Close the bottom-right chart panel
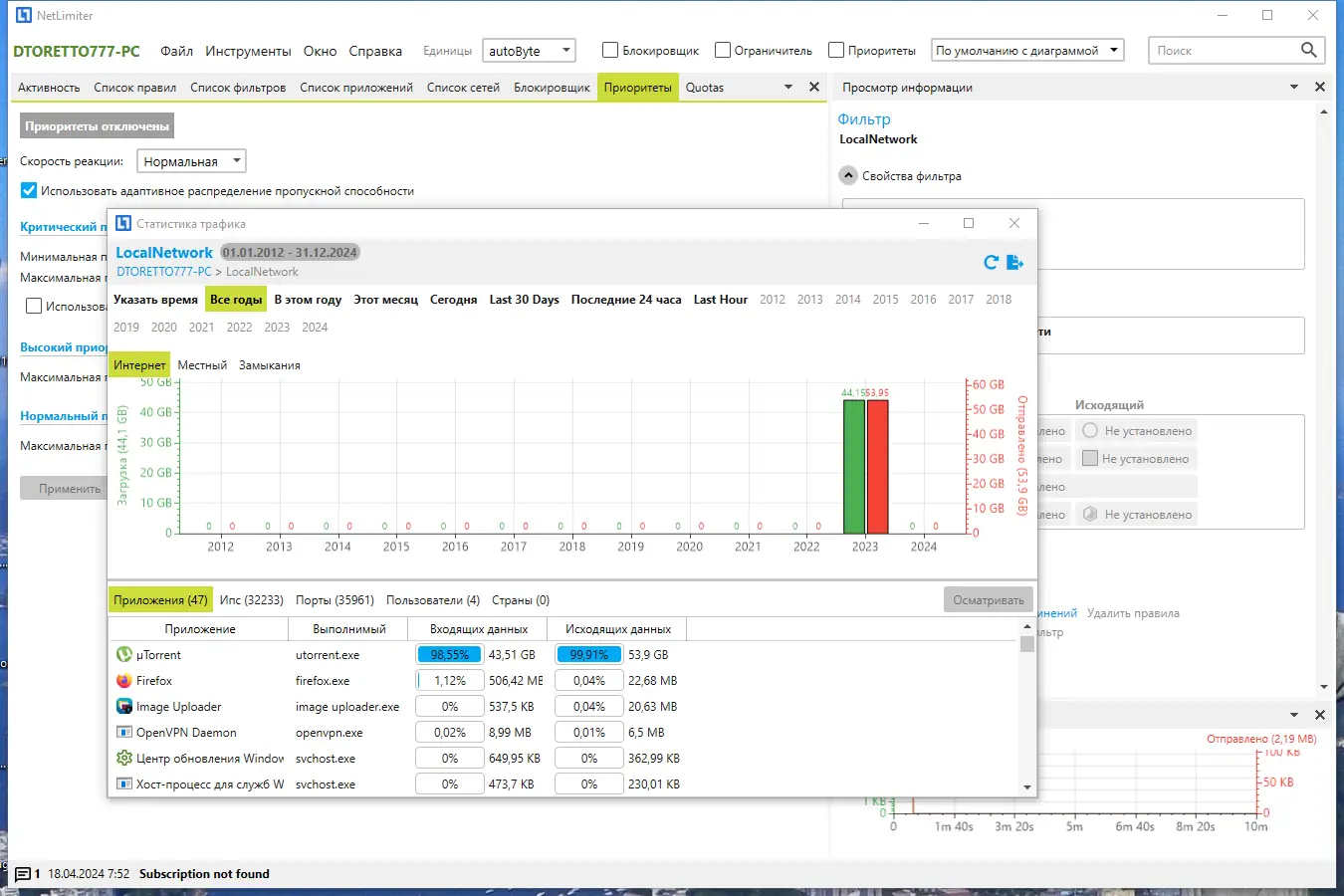1344x896 pixels. coord(1320,715)
